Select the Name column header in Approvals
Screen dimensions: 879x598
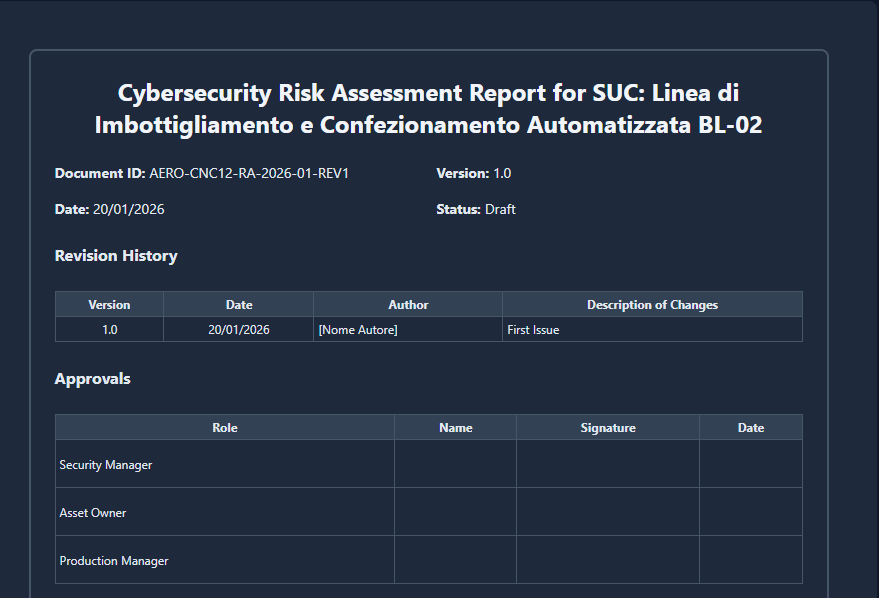(x=455, y=428)
